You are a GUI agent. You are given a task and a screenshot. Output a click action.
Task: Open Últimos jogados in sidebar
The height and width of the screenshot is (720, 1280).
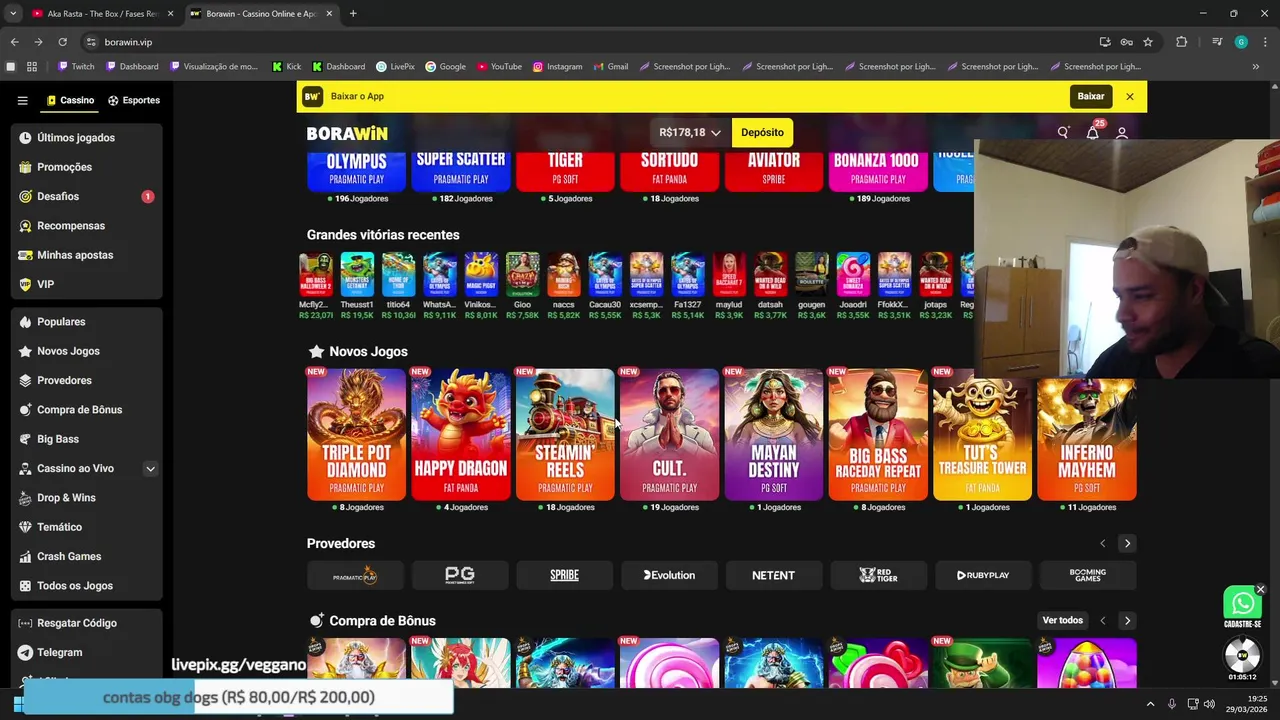pyautogui.click(x=86, y=138)
